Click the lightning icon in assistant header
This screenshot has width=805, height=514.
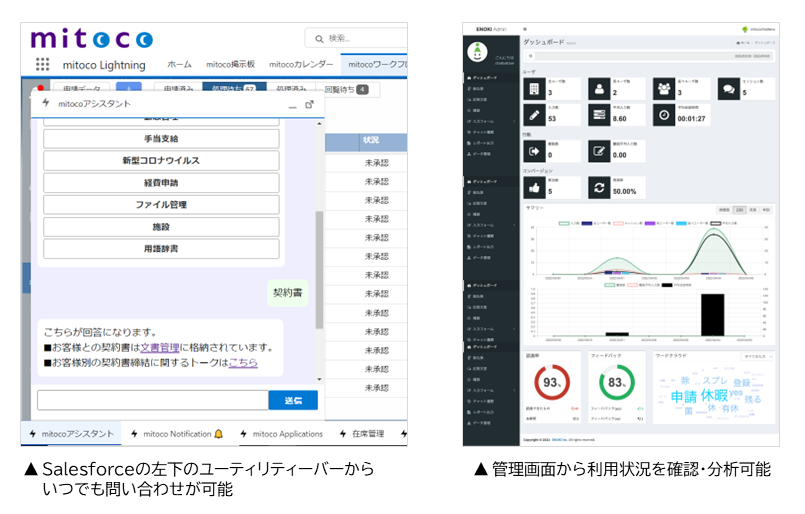point(46,103)
